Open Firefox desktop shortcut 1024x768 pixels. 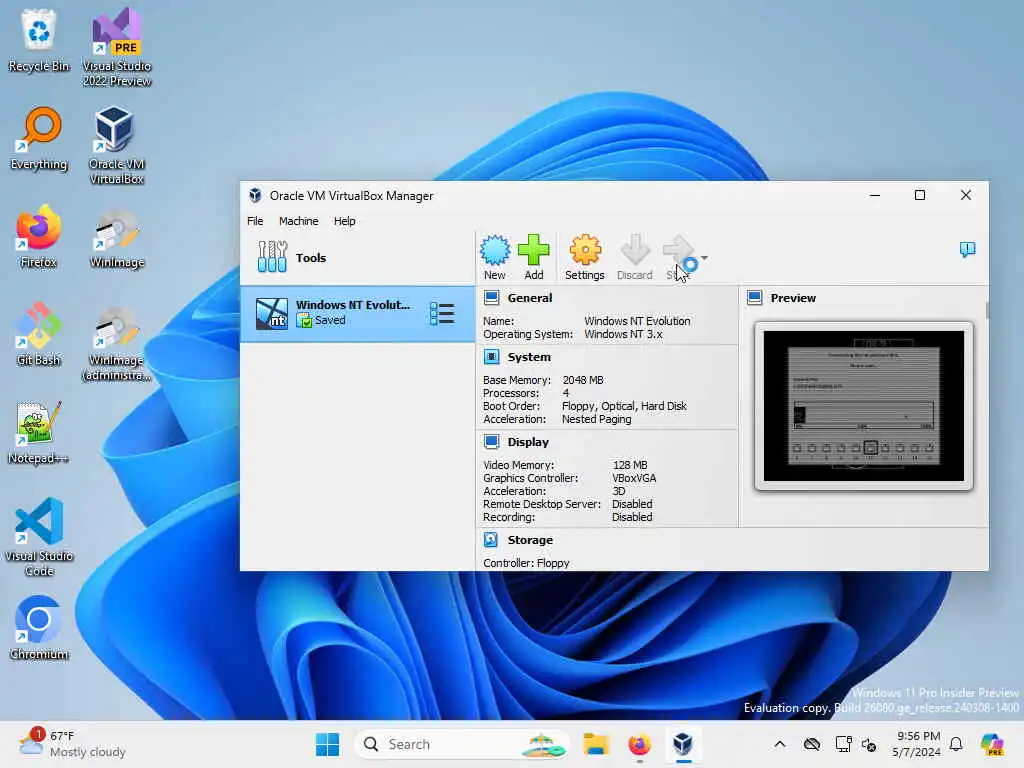(x=39, y=236)
